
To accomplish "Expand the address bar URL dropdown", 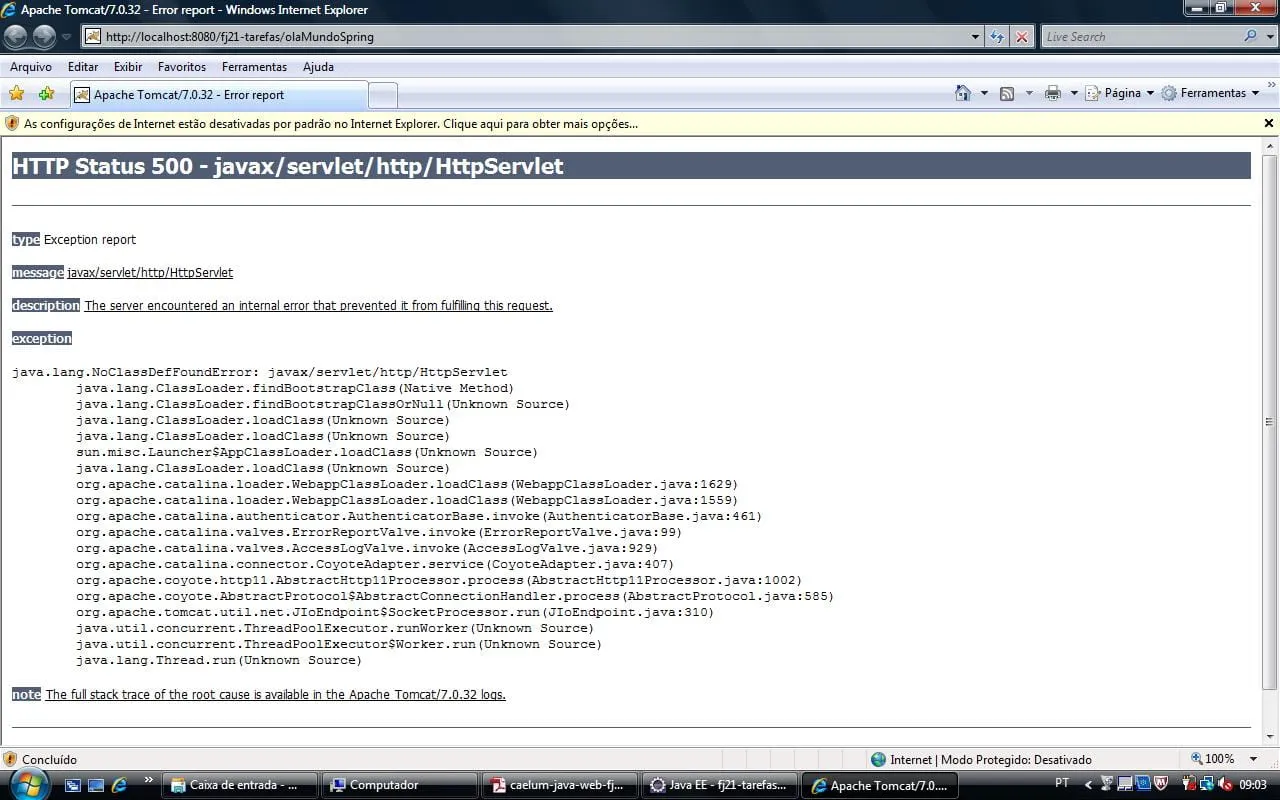I will (x=976, y=37).
